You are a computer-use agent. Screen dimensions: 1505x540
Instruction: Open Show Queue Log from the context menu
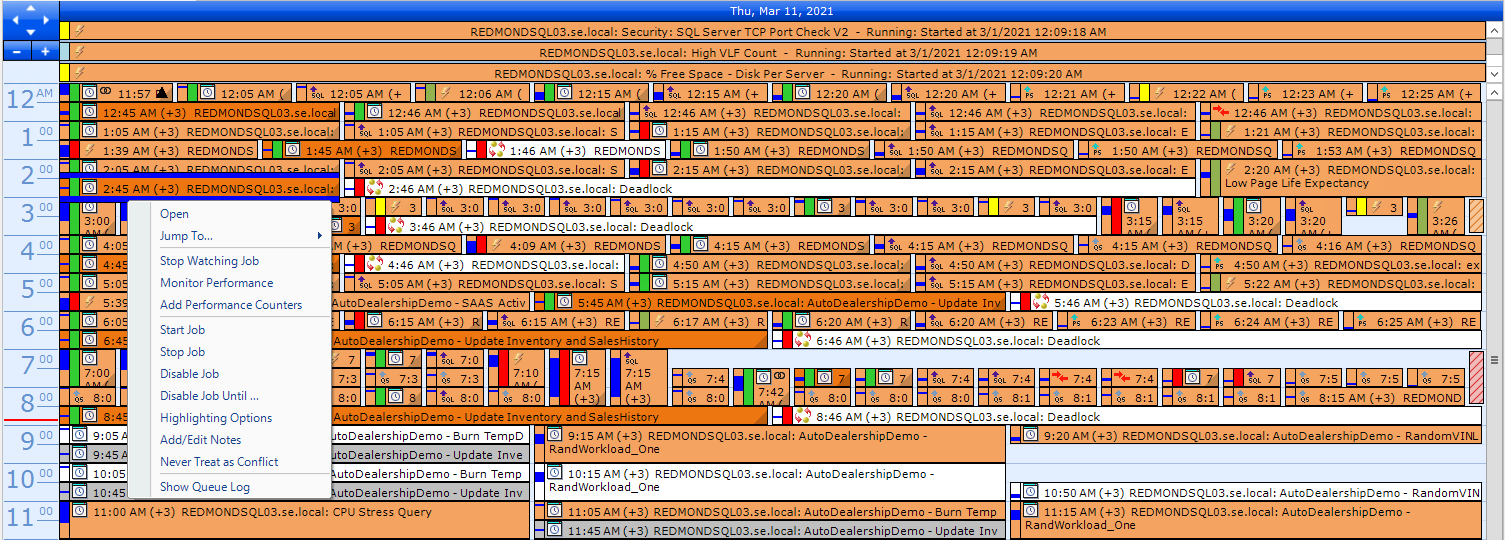coord(205,487)
